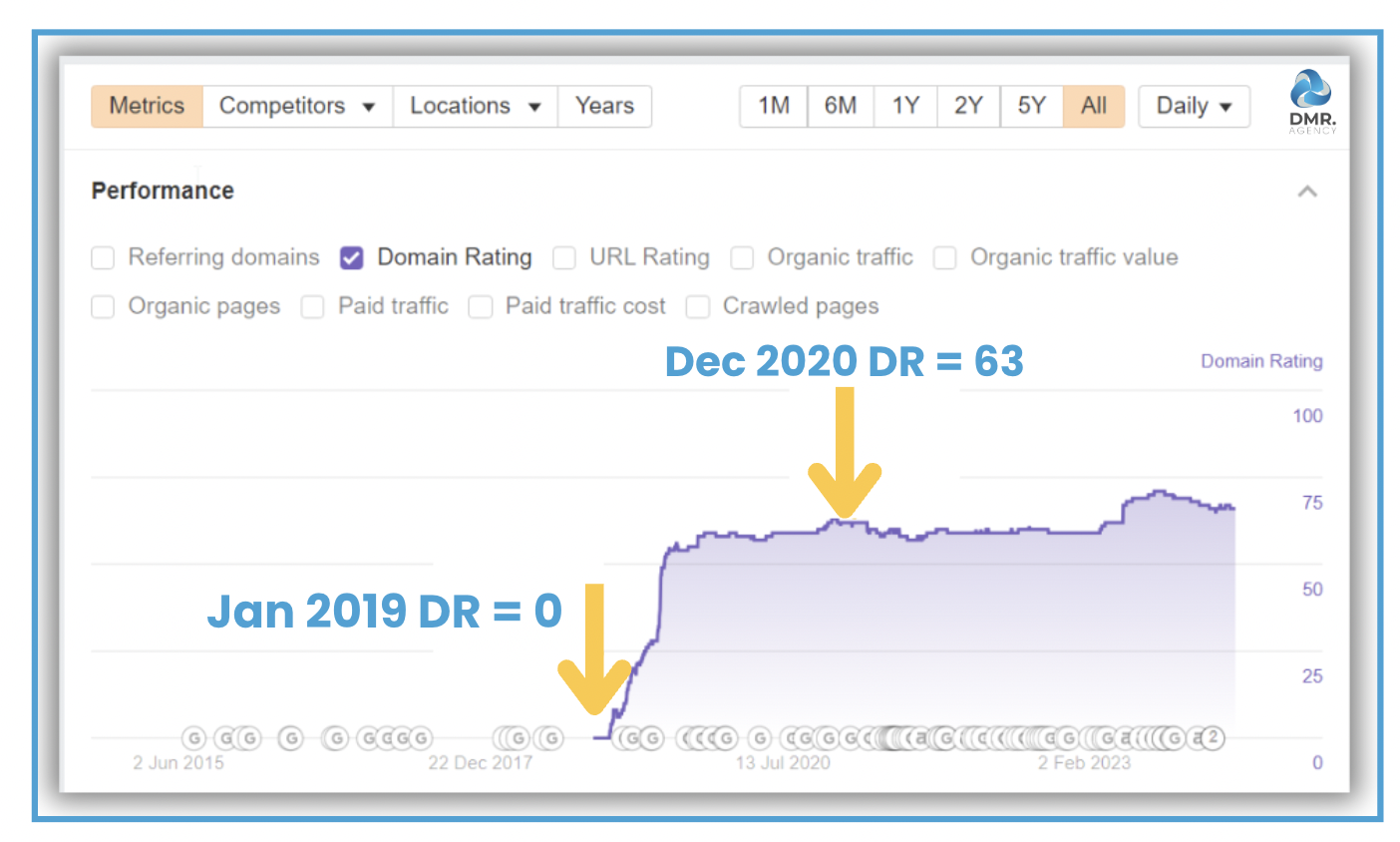The height and width of the screenshot is (842, 1400).
Task: Enable the Referring domains checkbox
Action: tap(103, 258)
